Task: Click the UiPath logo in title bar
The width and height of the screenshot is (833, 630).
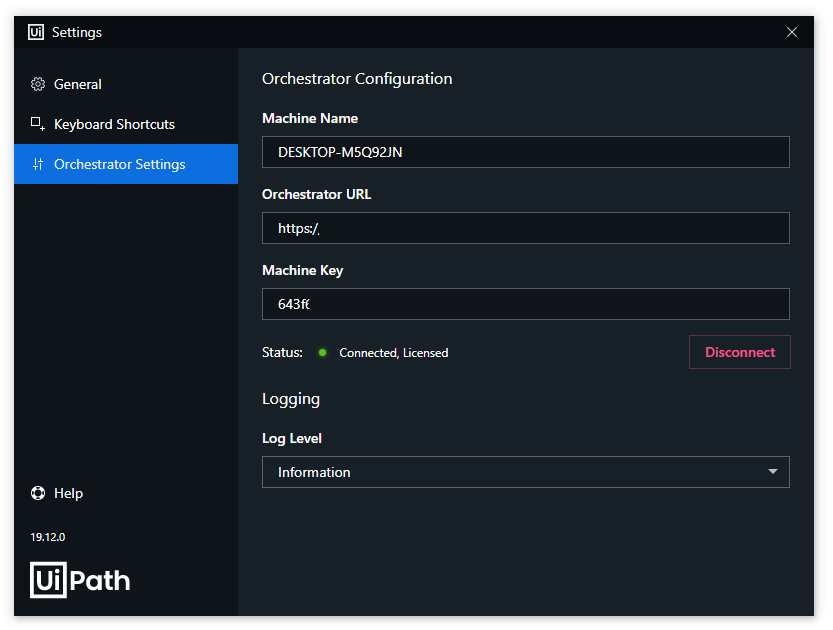Action: 36,32
